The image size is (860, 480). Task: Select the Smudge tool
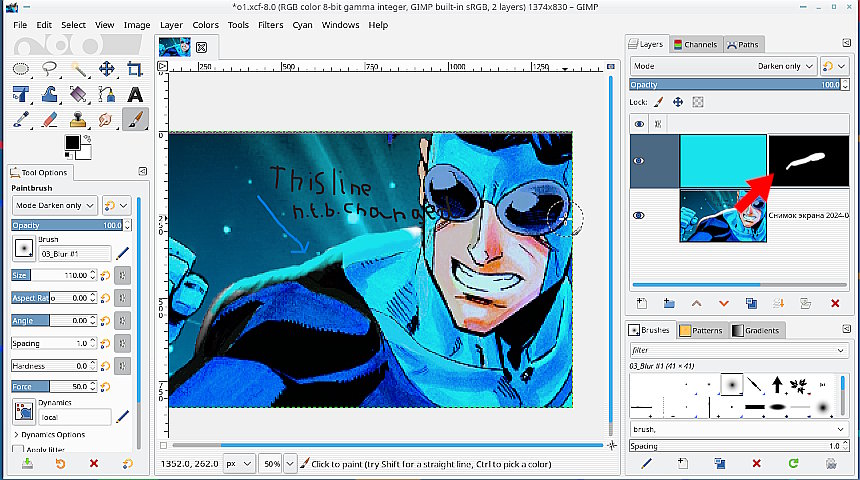pos(106,120)
